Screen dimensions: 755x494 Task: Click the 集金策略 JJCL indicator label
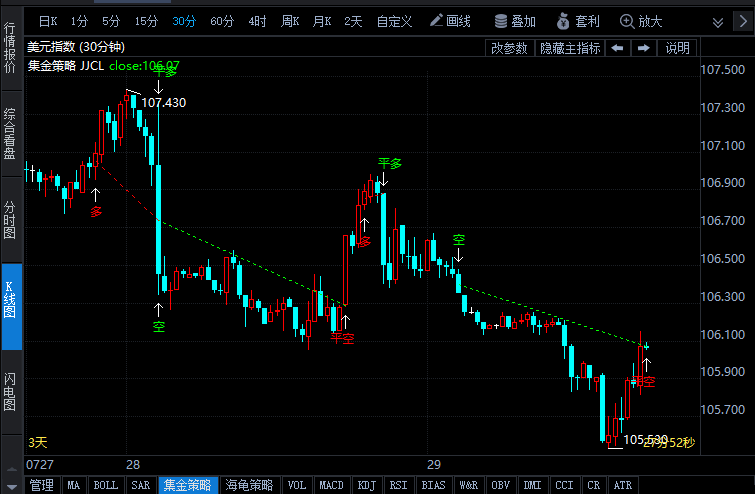pyautogui.click(x=66, y=66)
